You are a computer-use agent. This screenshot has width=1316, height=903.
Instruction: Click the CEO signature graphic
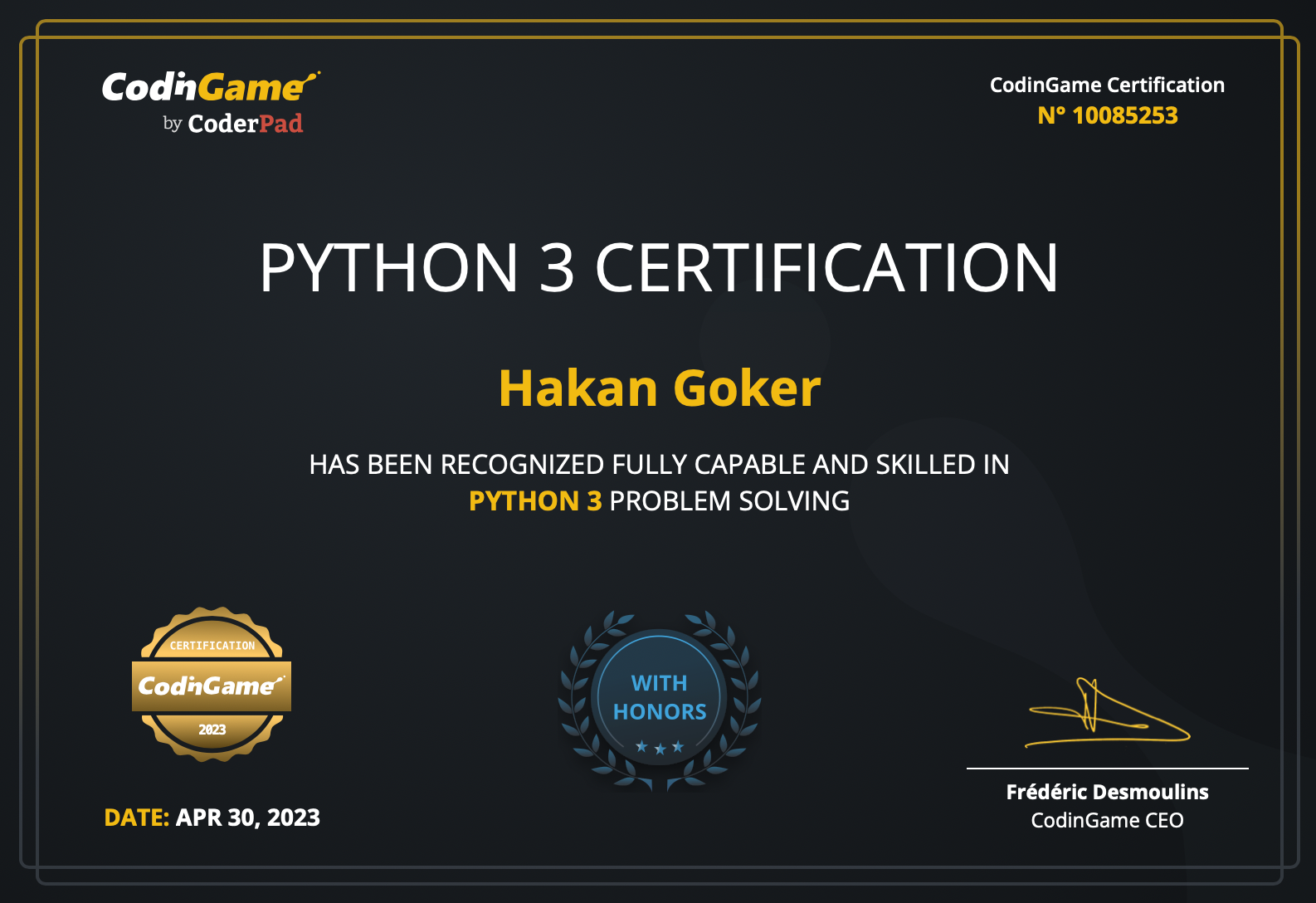1108,714
